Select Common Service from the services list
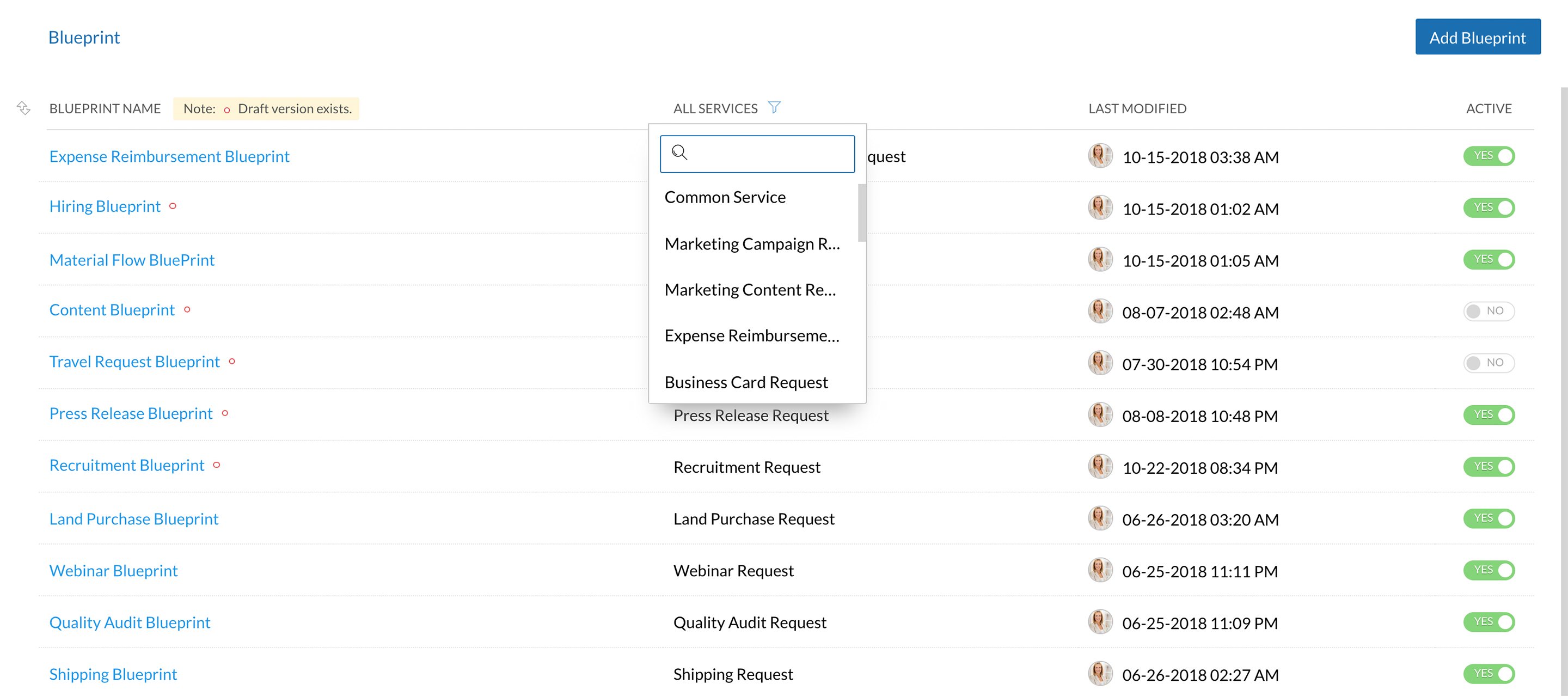Screen dimensions: 1568x696 coord(724,197)
